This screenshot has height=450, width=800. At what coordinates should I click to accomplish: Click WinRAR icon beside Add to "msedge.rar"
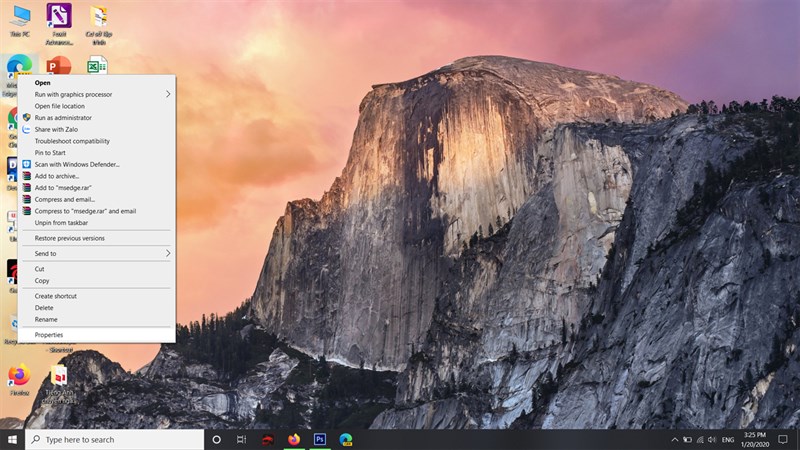coord(27,188)
